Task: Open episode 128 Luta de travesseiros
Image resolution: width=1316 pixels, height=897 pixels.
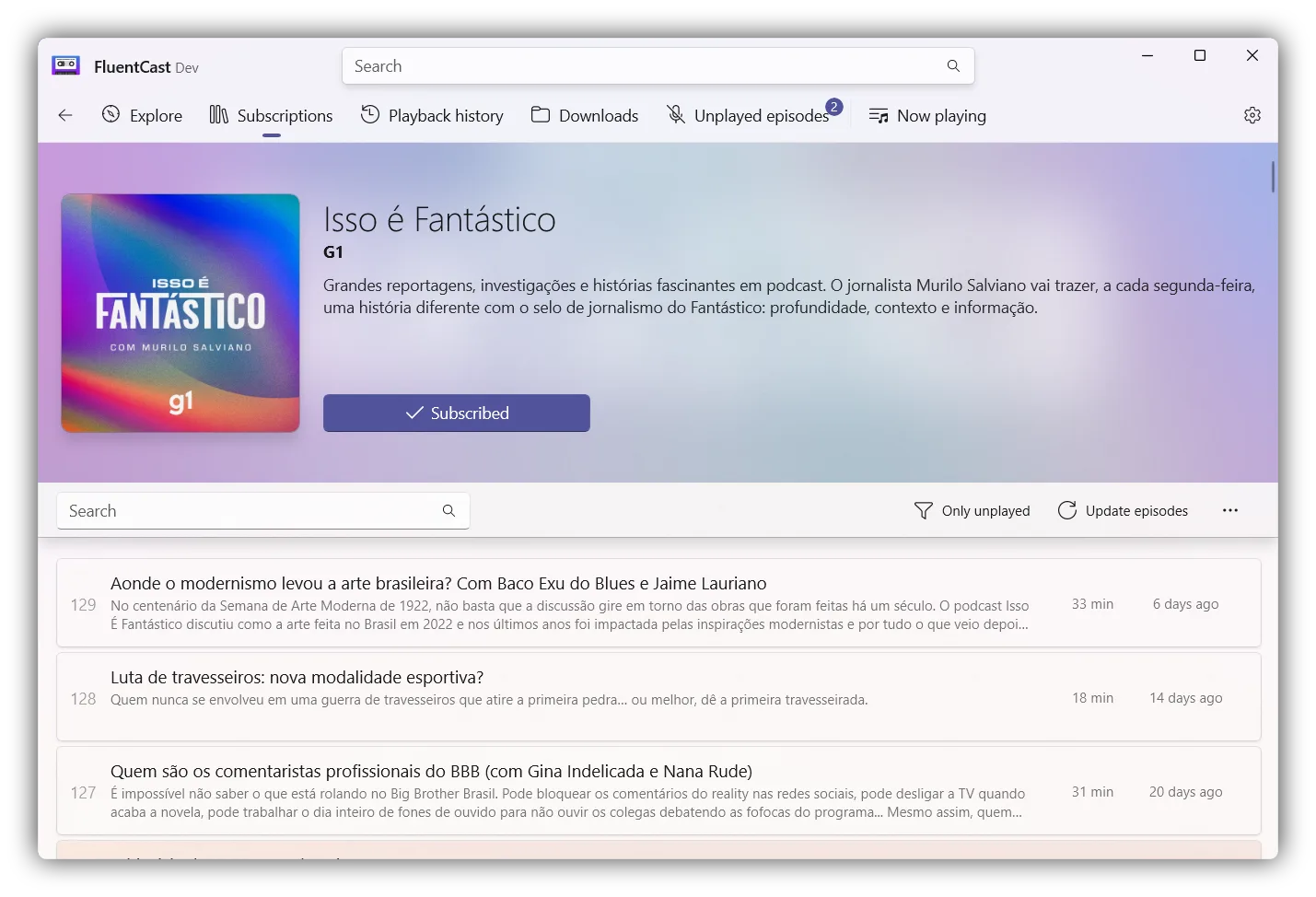Action: tap(658, 697)
